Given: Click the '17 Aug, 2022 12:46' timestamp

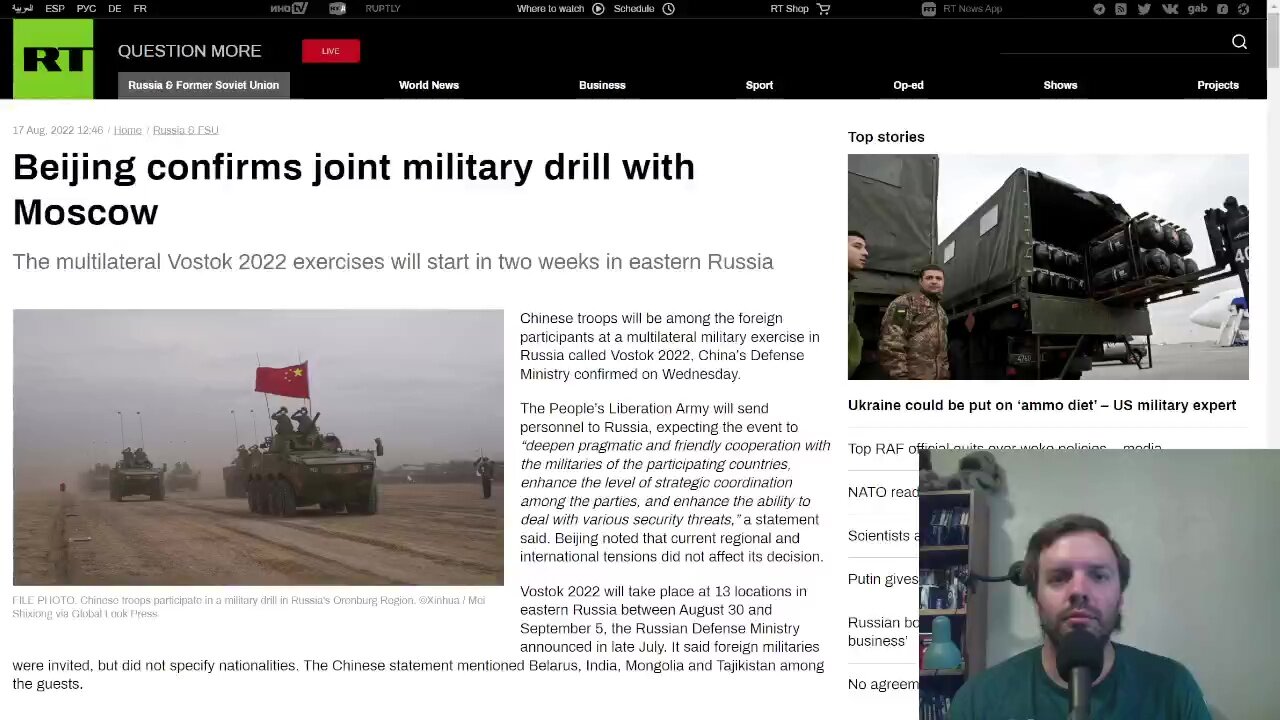Looking at the screenshot, I should click(x=58, y=130).
